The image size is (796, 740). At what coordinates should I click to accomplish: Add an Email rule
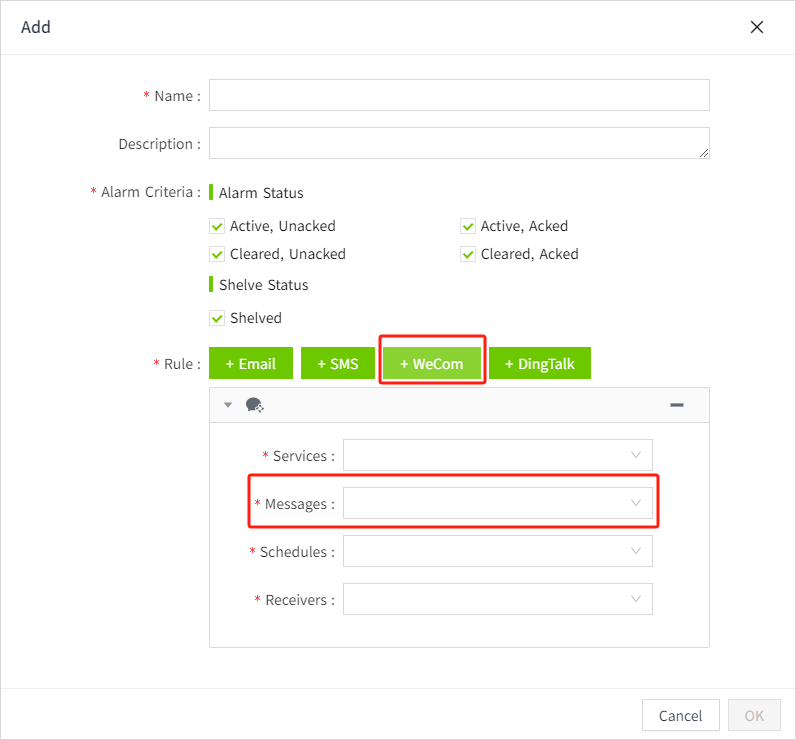coord(250,364)
